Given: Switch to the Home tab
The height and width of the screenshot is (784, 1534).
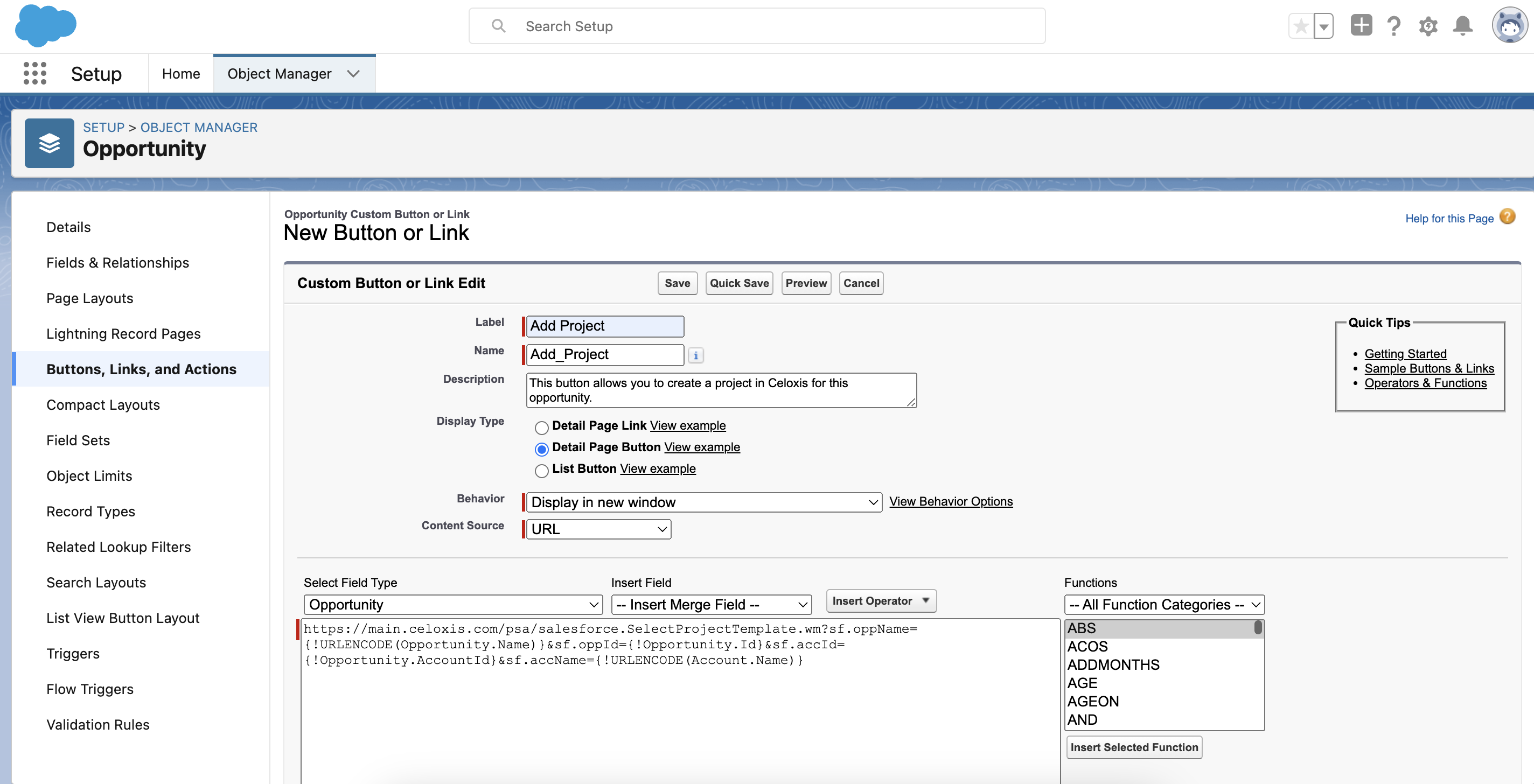Looking at the screenshot, I should tap(181, 73).
